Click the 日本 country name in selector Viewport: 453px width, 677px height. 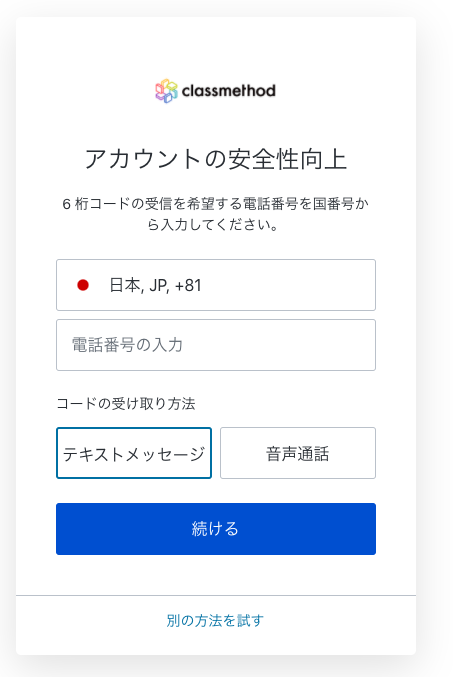[125, 285]
